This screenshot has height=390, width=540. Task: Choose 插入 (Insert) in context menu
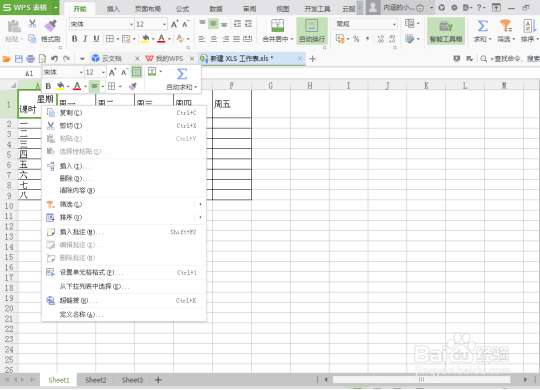(x=124, y=166)
